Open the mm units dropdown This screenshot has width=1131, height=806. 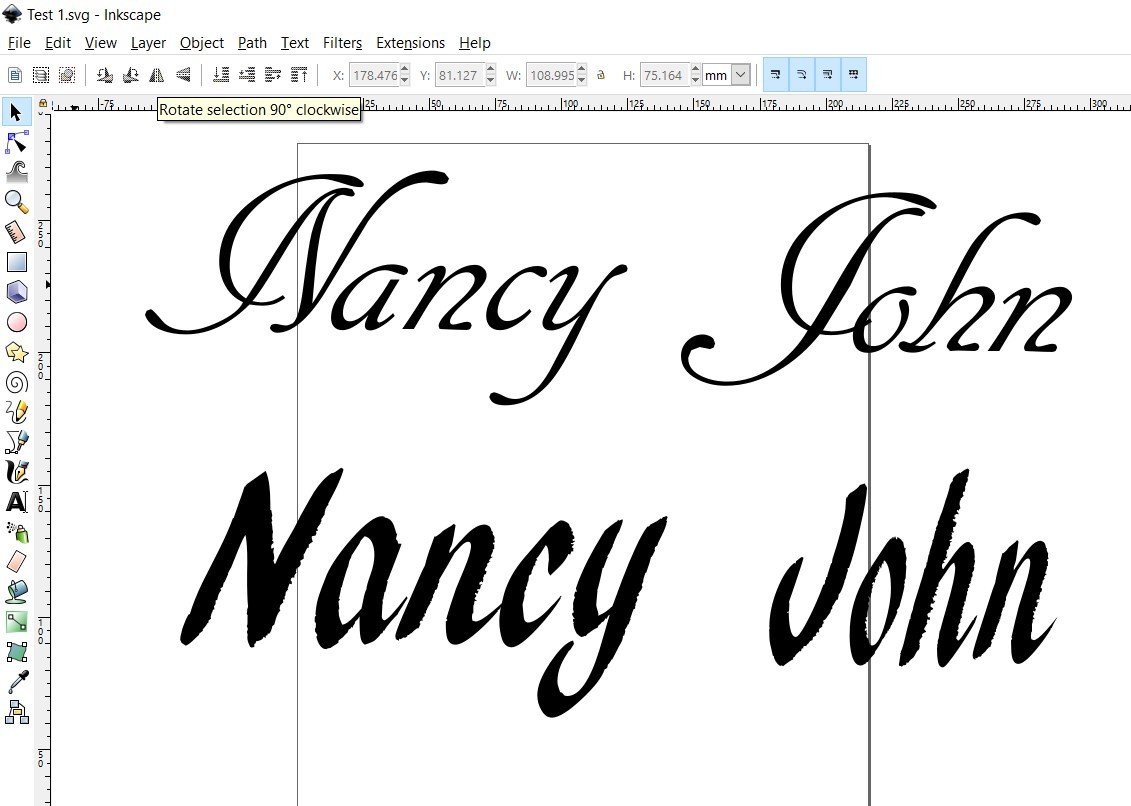(740, 74)
